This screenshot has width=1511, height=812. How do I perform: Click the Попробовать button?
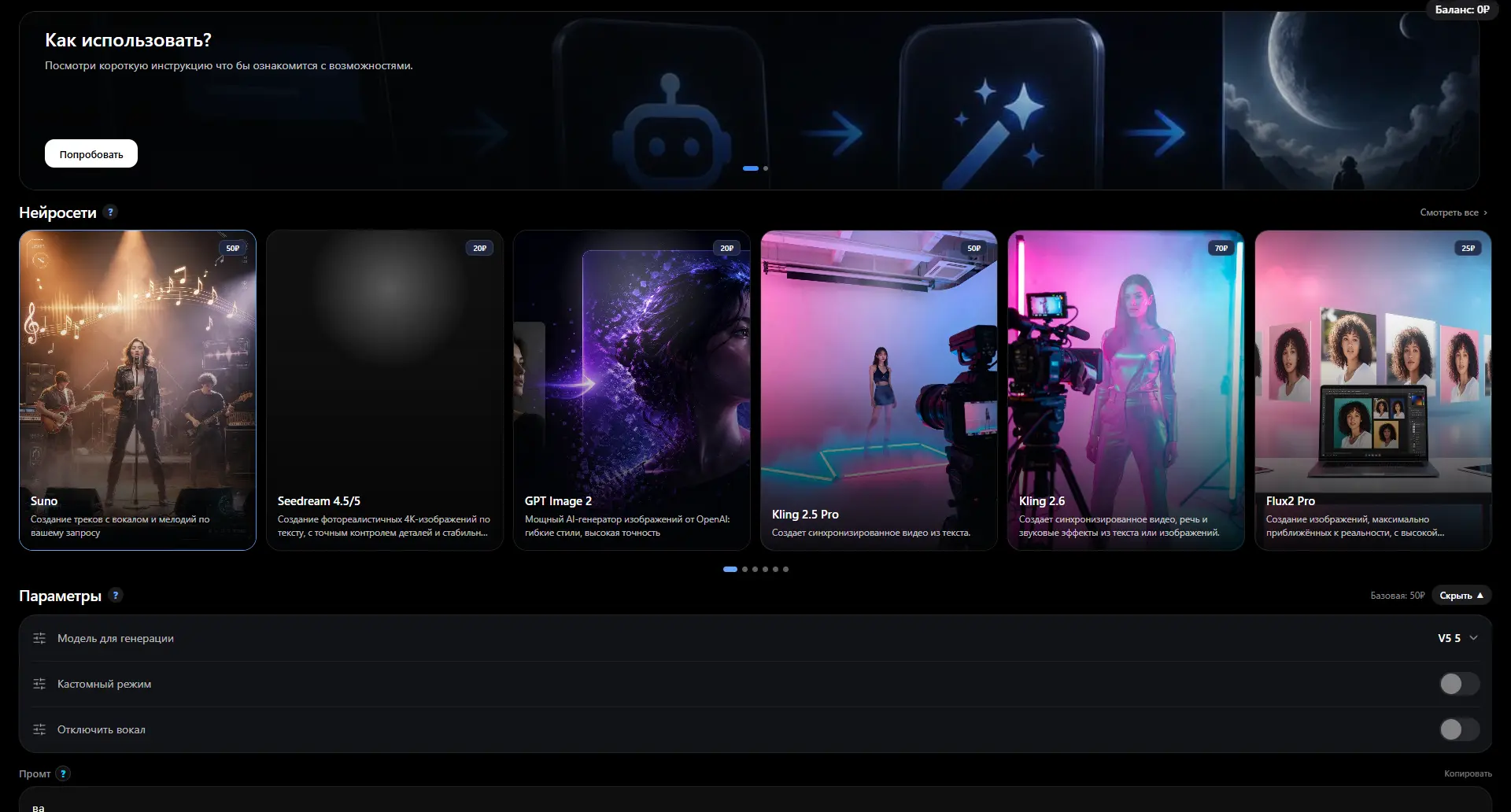pyautogui.click(x=91, y=153)
